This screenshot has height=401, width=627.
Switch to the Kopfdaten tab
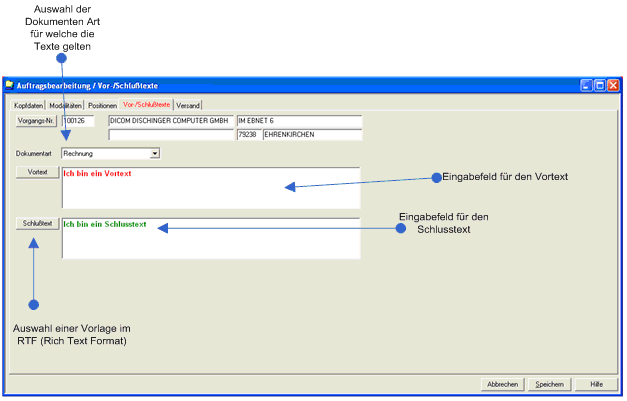point(28,106)
